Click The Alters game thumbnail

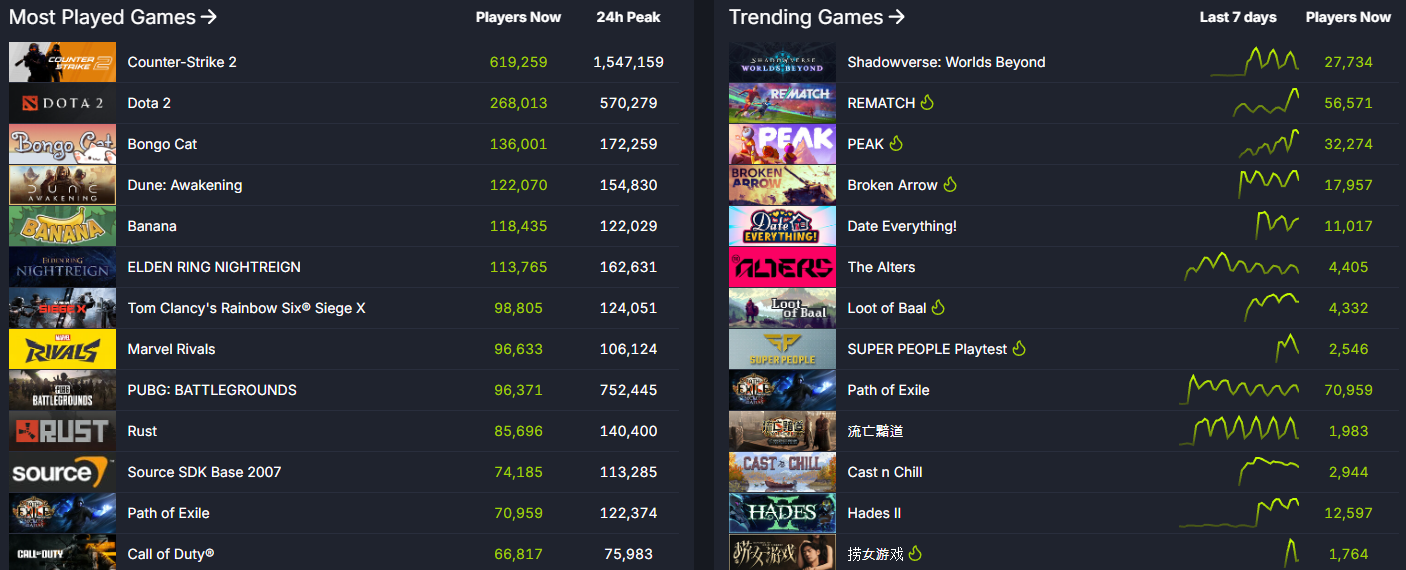pyautogui.click(x=782, y=267)
